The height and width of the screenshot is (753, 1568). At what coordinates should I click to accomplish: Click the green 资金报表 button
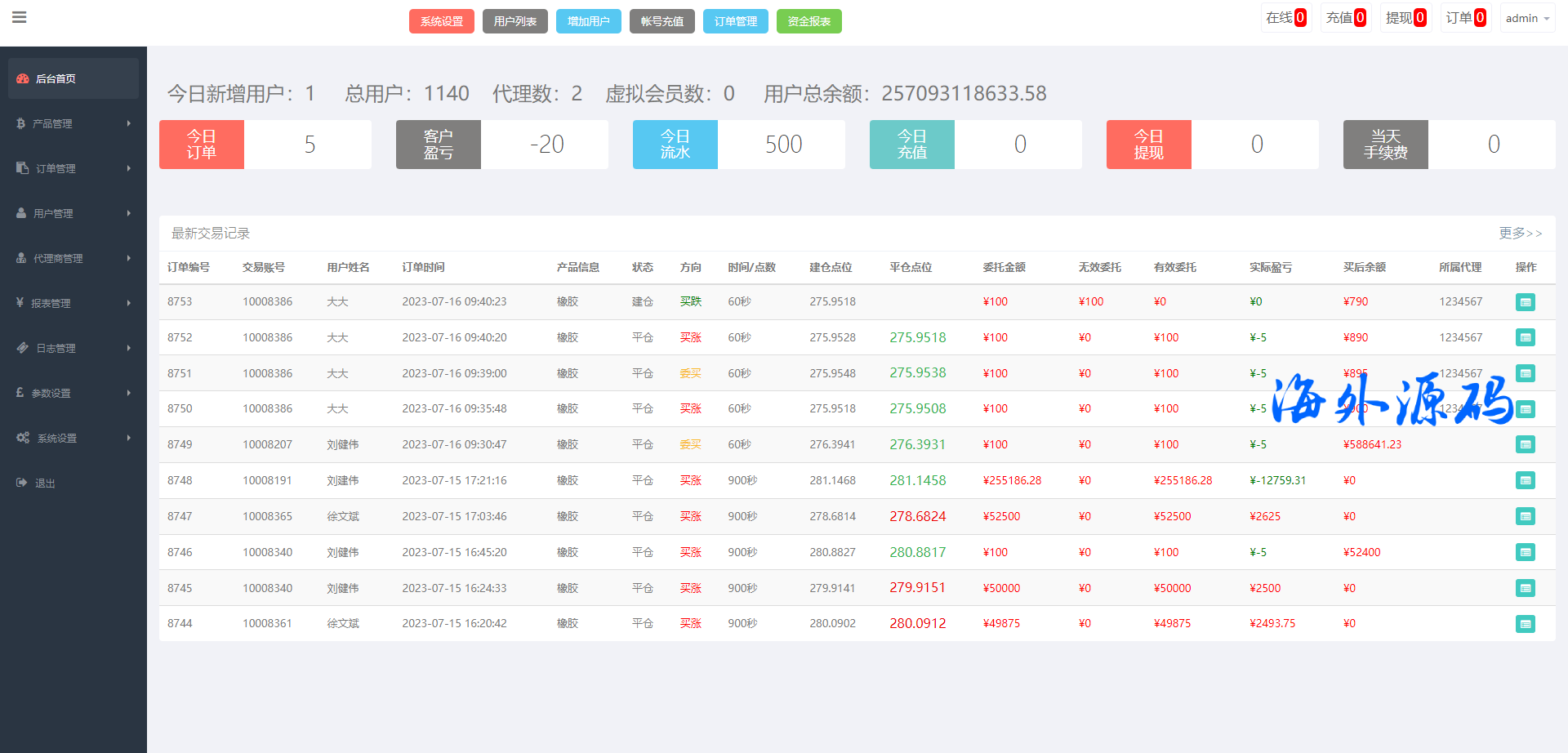coord(808,21)
